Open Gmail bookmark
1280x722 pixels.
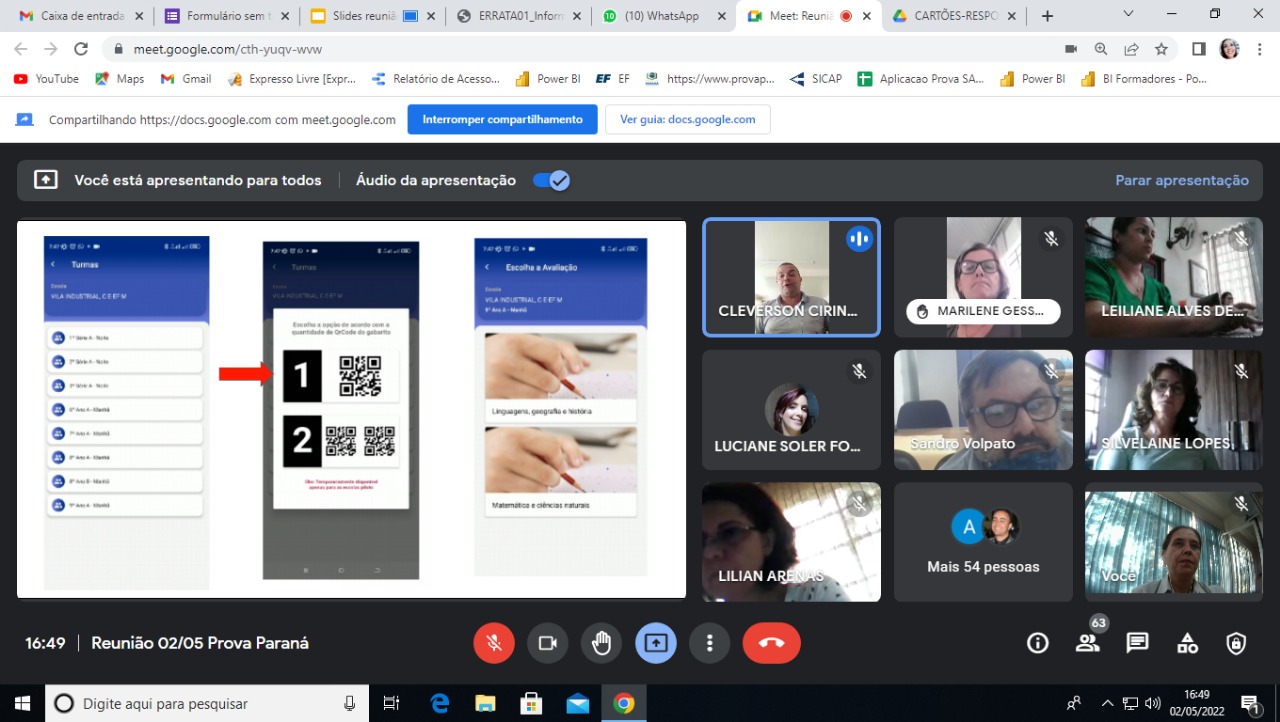coord(186,79)
